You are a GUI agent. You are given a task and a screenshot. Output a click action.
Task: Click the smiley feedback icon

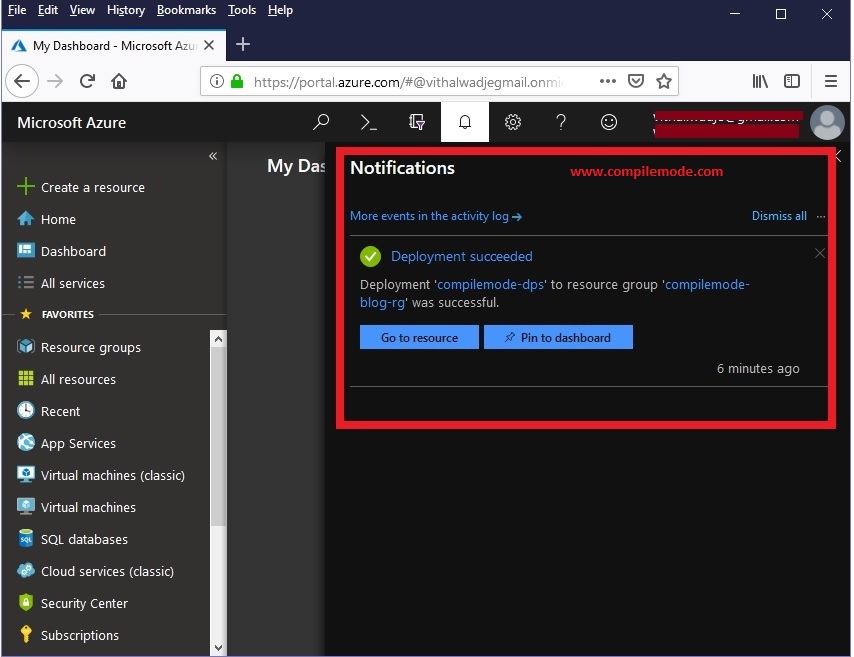[609, 122]
